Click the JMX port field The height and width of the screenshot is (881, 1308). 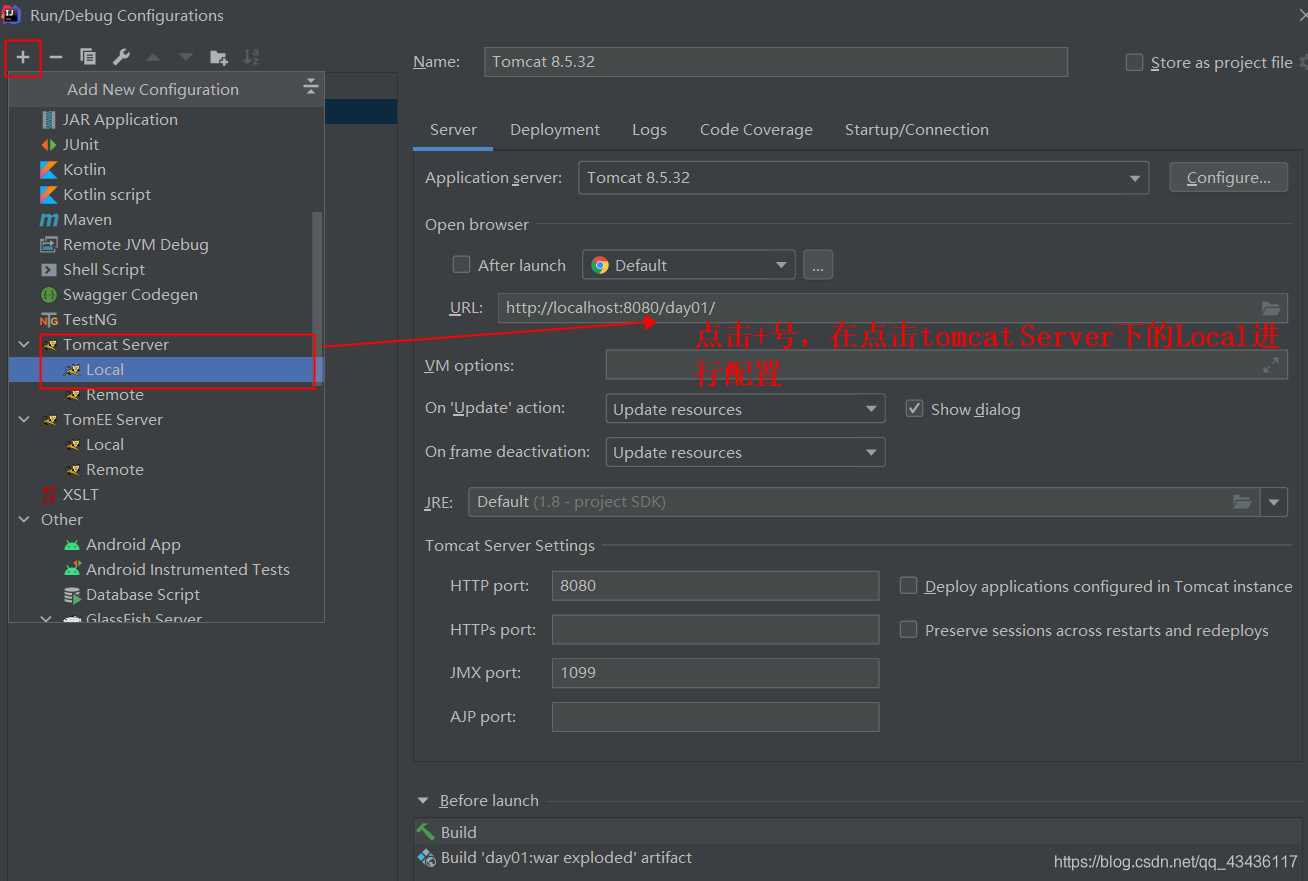tap(715, 673)
